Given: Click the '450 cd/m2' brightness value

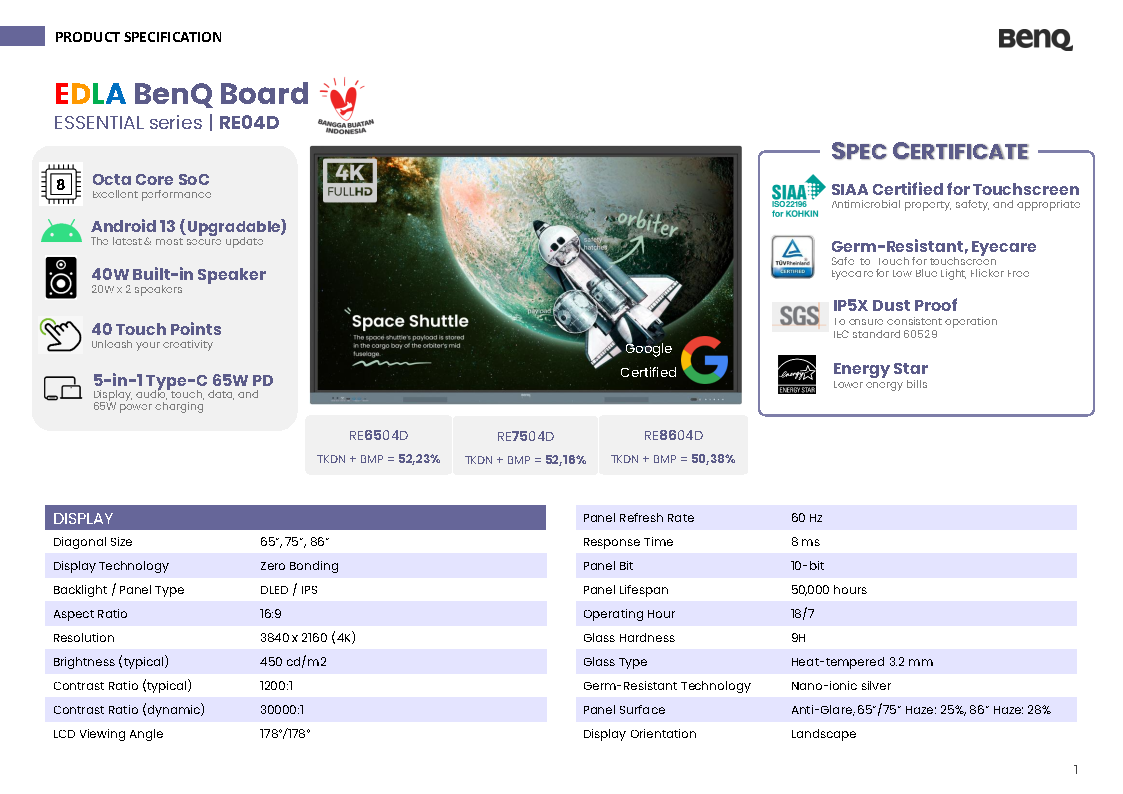Looking at the screenshot, I should click(293, 662).
